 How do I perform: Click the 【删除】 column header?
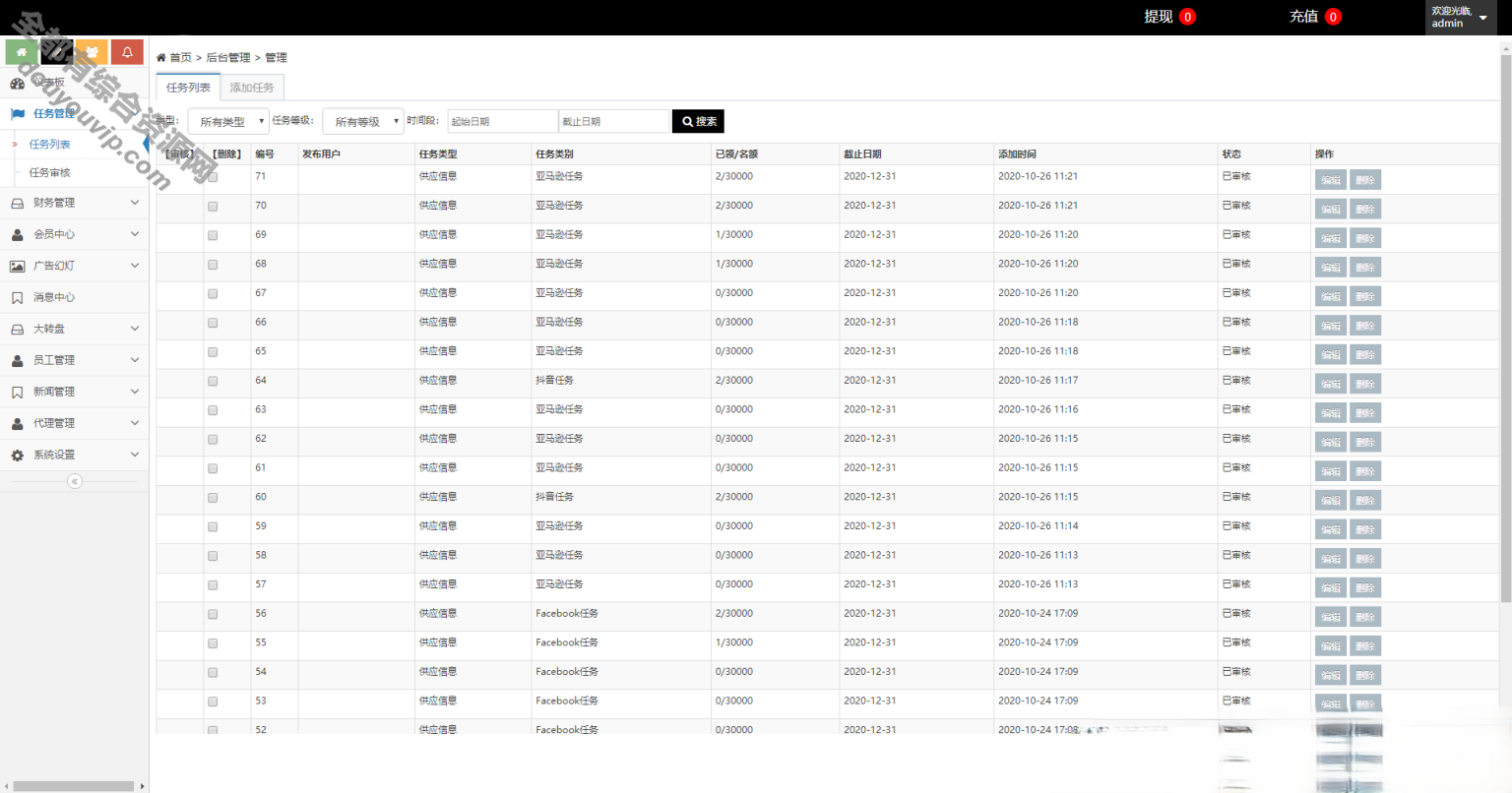pos(227,154)
